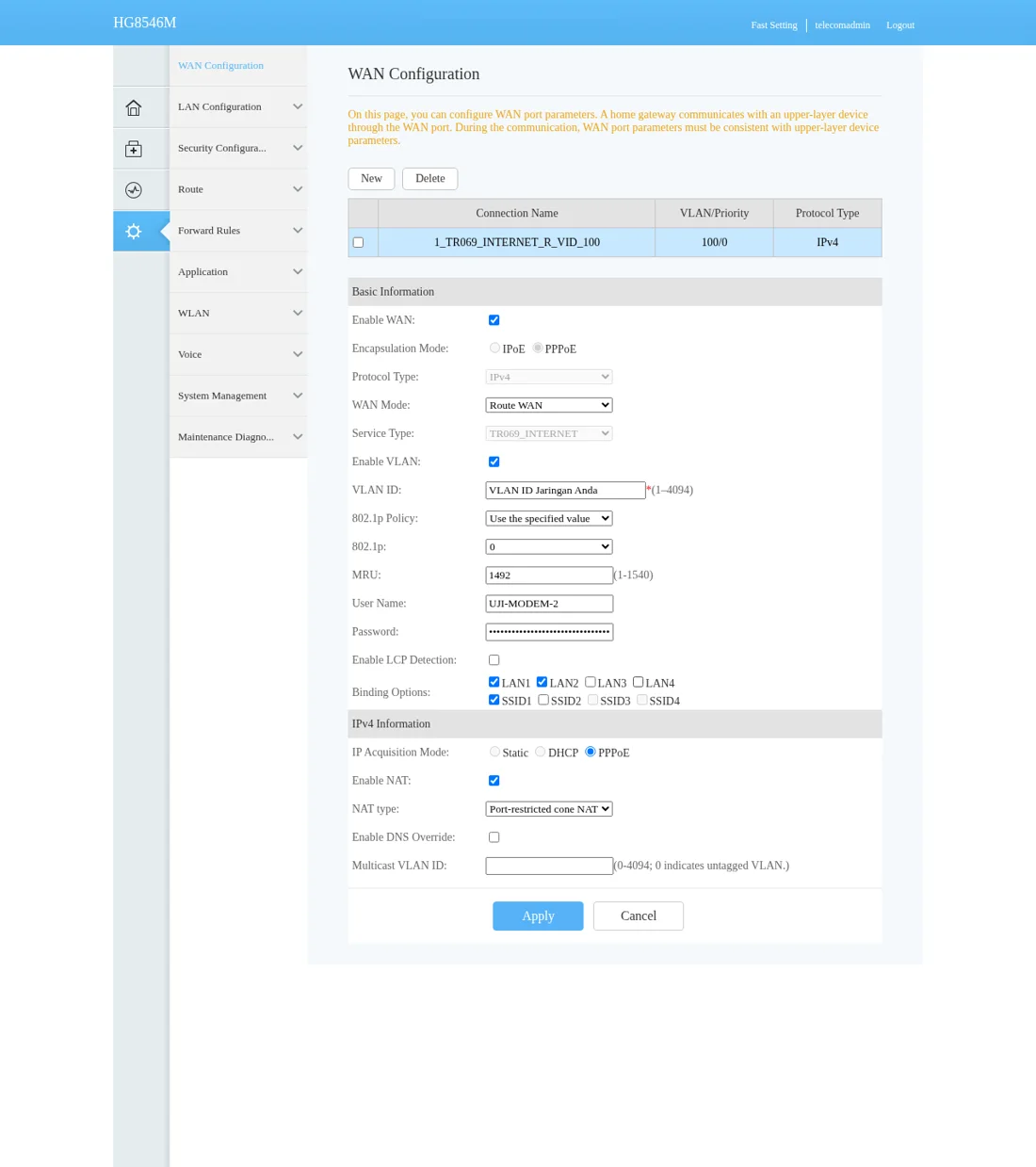Toggle the Enable VLAN checkbox
Image resolution: width=1036 pixels, height=1167 pixels.
coord(494,462)
